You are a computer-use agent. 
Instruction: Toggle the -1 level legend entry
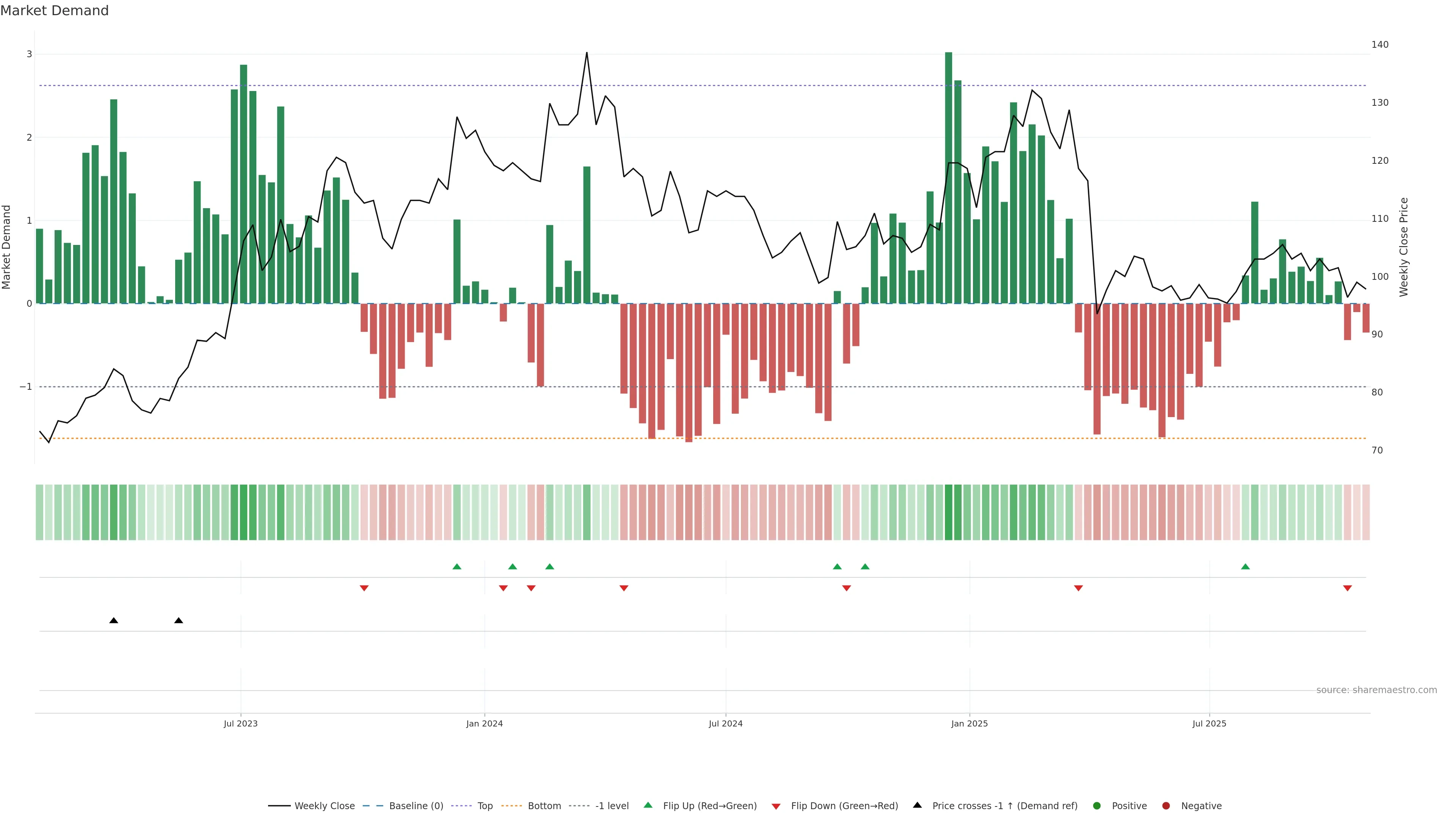(x=612, y=805)
